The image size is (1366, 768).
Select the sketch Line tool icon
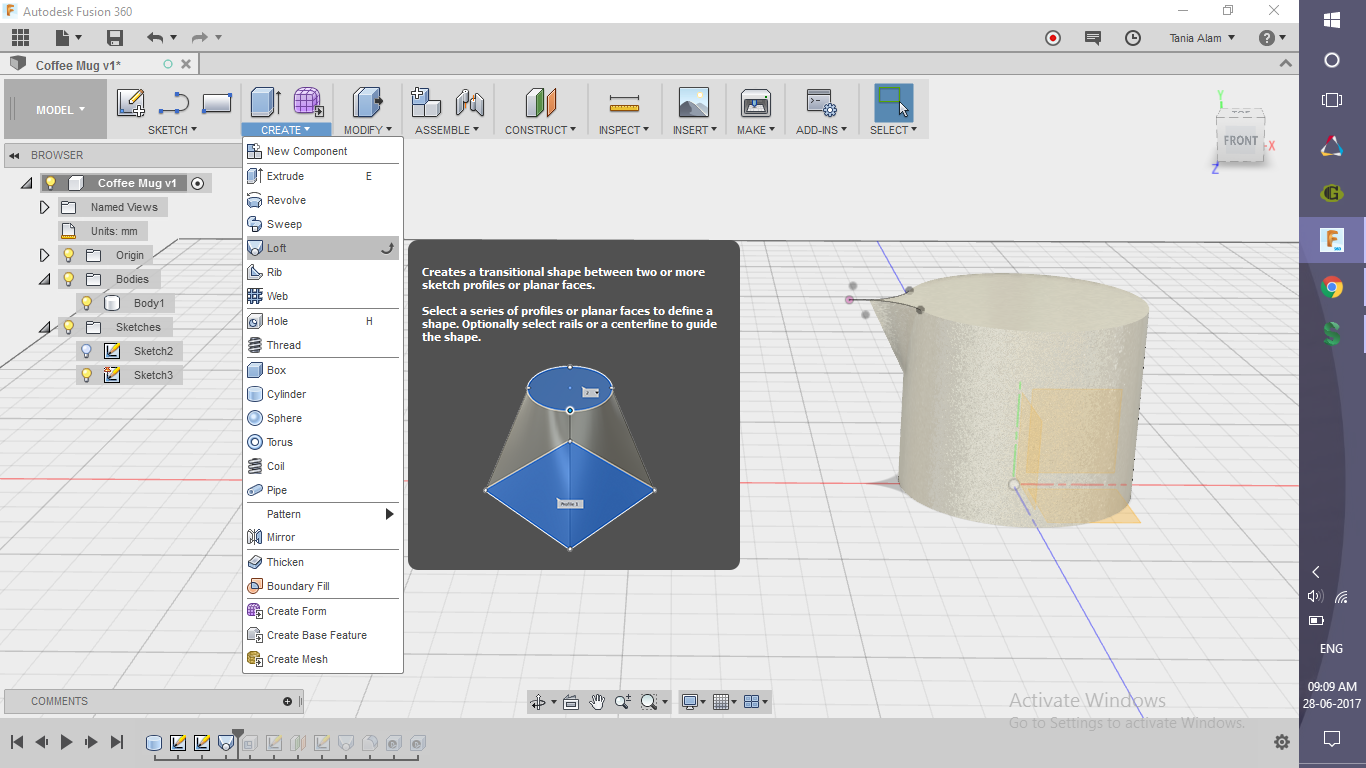click(174, 102)
